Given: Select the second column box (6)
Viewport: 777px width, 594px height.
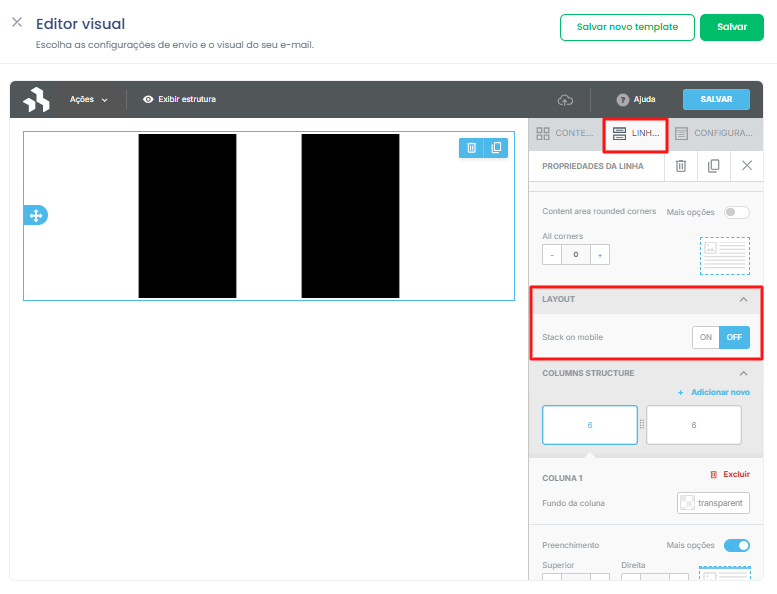Looking at the screenshot, I should [x=694, y=425].
